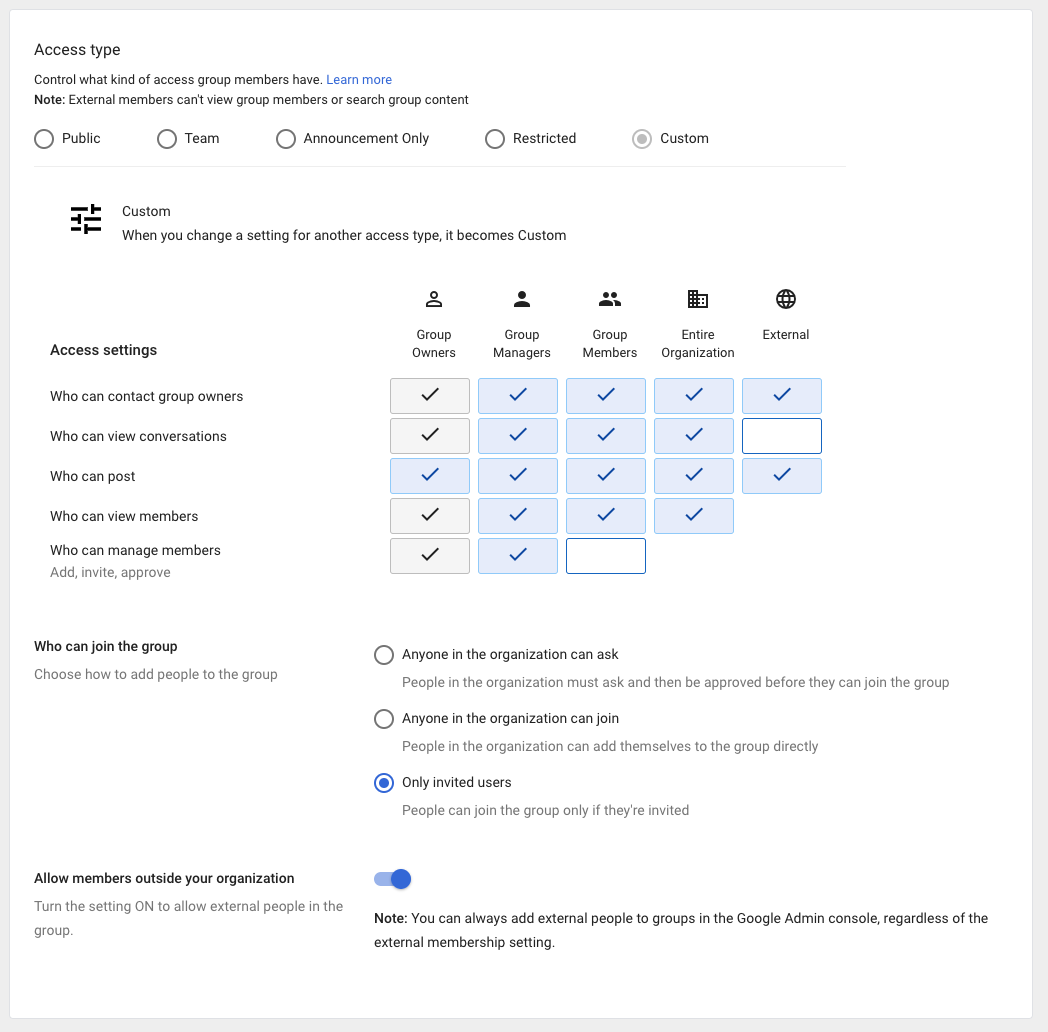The image size is (1048, 1032).
Task: Disable members outside your organization toggle
Action: pyautogui.click(x=393, y=879)
